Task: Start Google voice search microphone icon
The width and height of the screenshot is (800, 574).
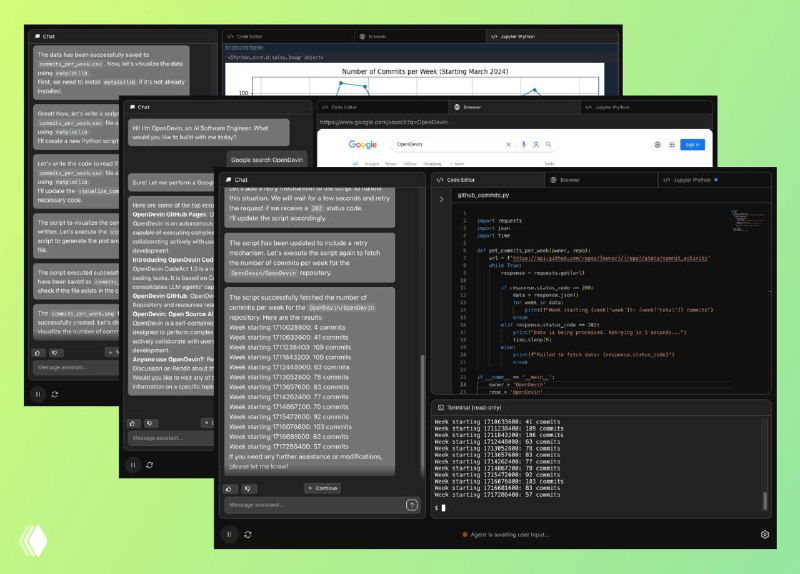Action: [x=523, y=144]
